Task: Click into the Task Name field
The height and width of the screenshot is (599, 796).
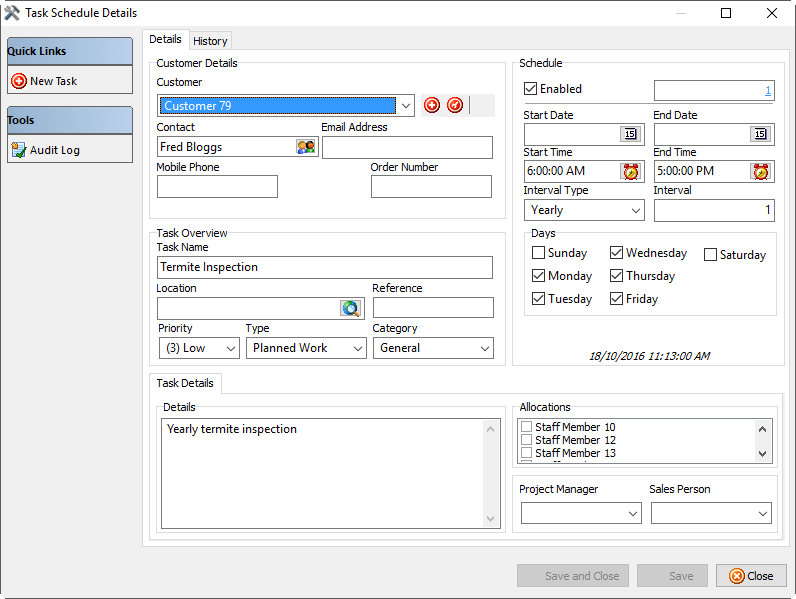Action: (x=325, y=267)
